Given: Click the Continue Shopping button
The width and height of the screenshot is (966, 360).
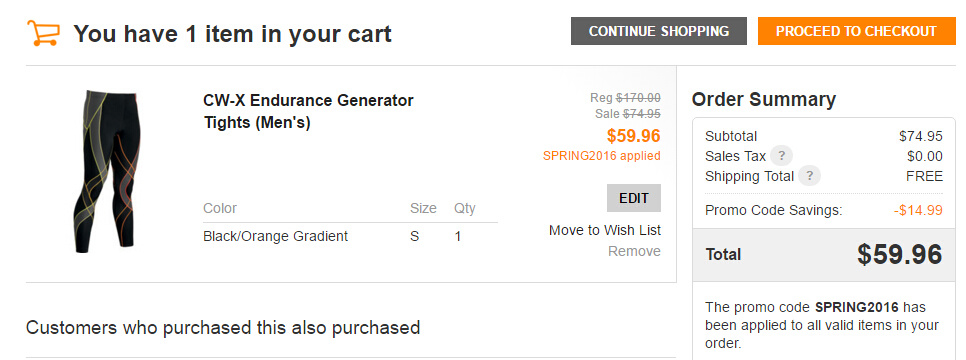Looking at the screenshot, I should [x=659, y=31].
